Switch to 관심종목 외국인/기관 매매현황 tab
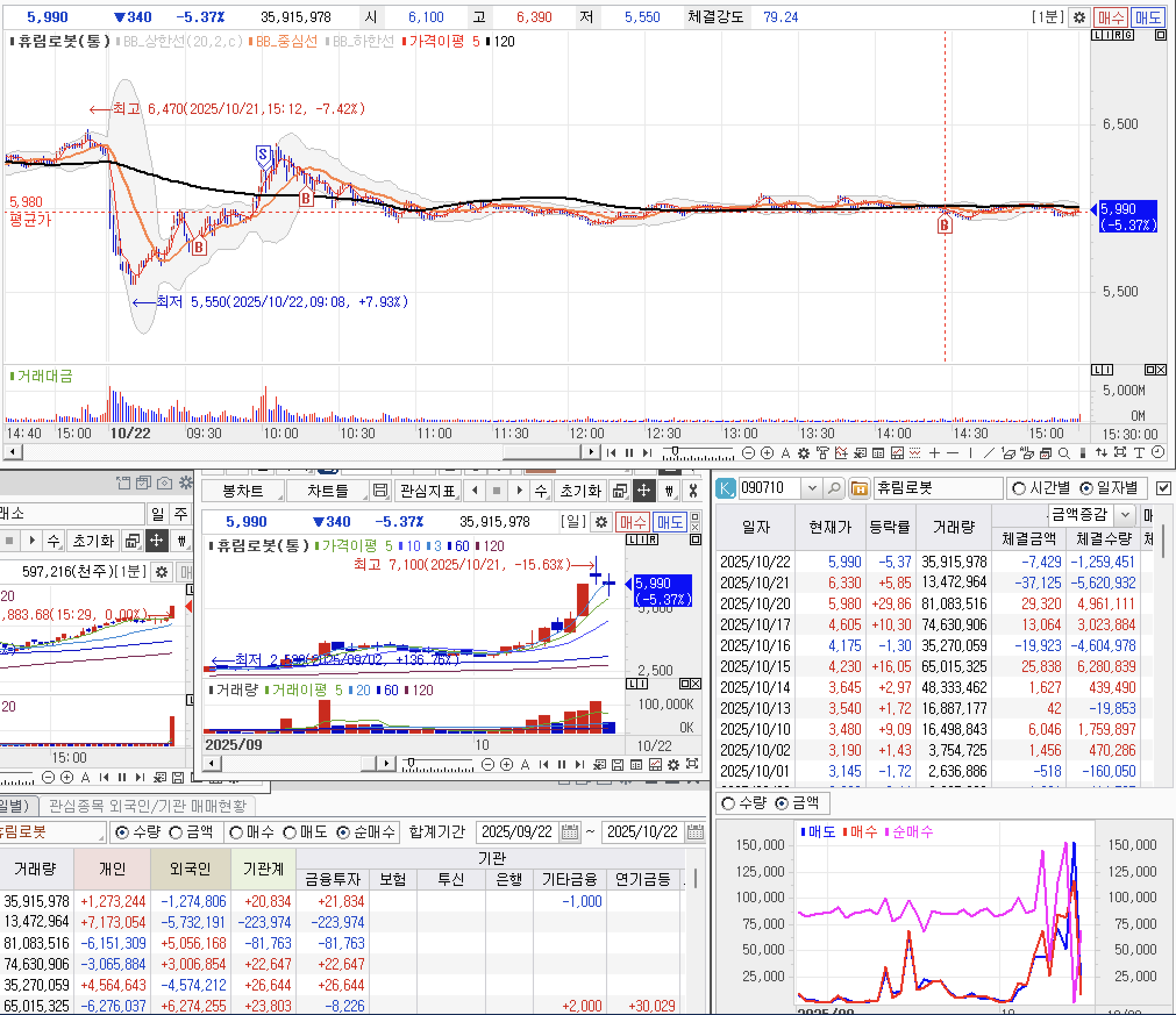The image size is (1176, 1015). pos(148,806)
